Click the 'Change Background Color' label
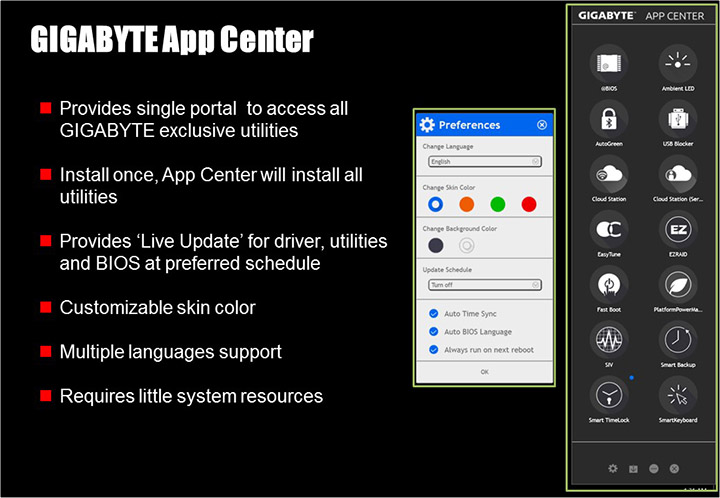720x498 pixels. pos(460,228)
